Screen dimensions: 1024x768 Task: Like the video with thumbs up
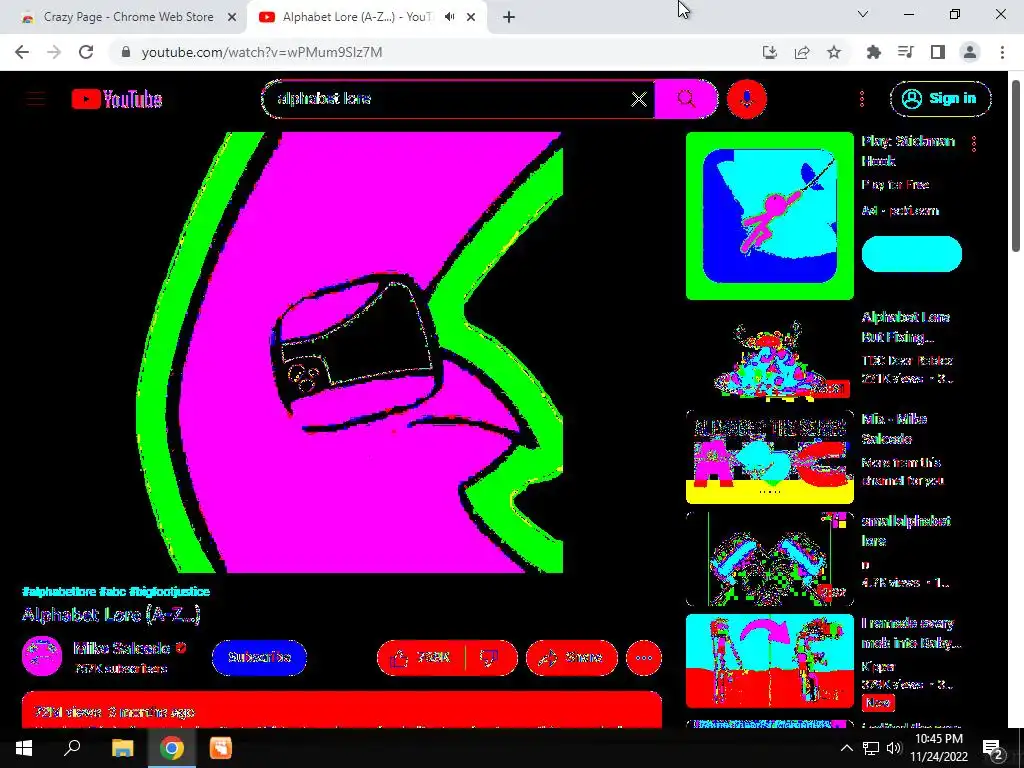point(421,658)
